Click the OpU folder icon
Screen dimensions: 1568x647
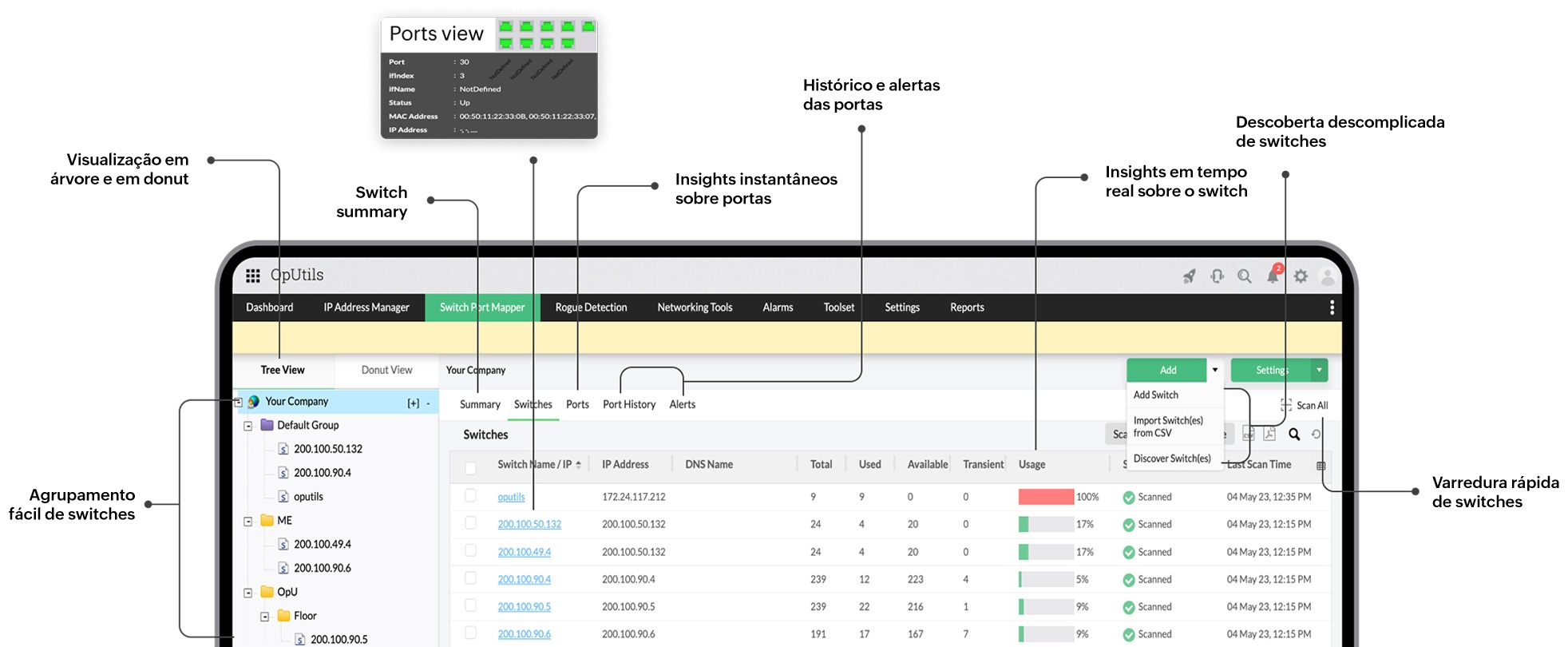(267, 592)
